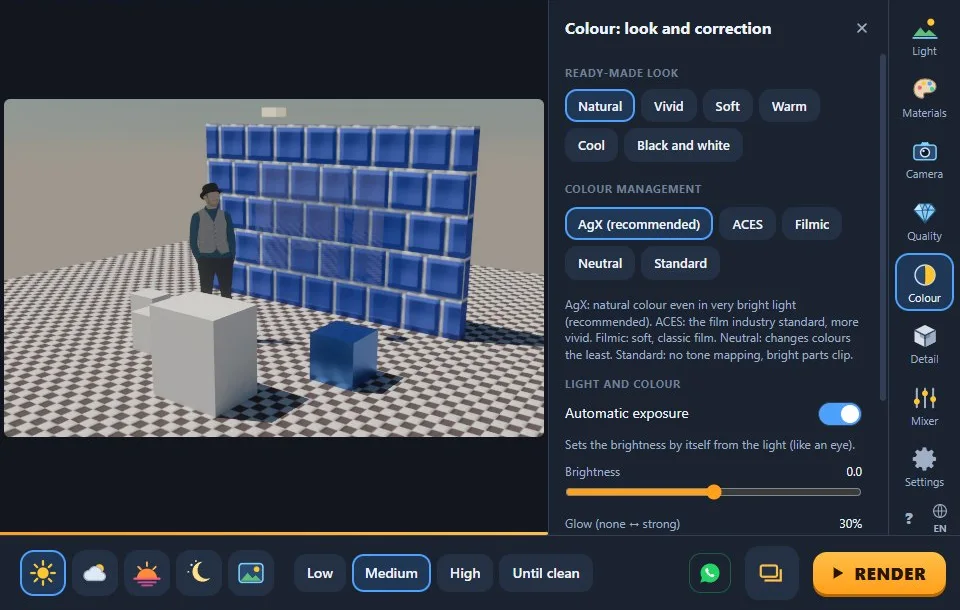Select Standard colour management

tap(680, 263)
